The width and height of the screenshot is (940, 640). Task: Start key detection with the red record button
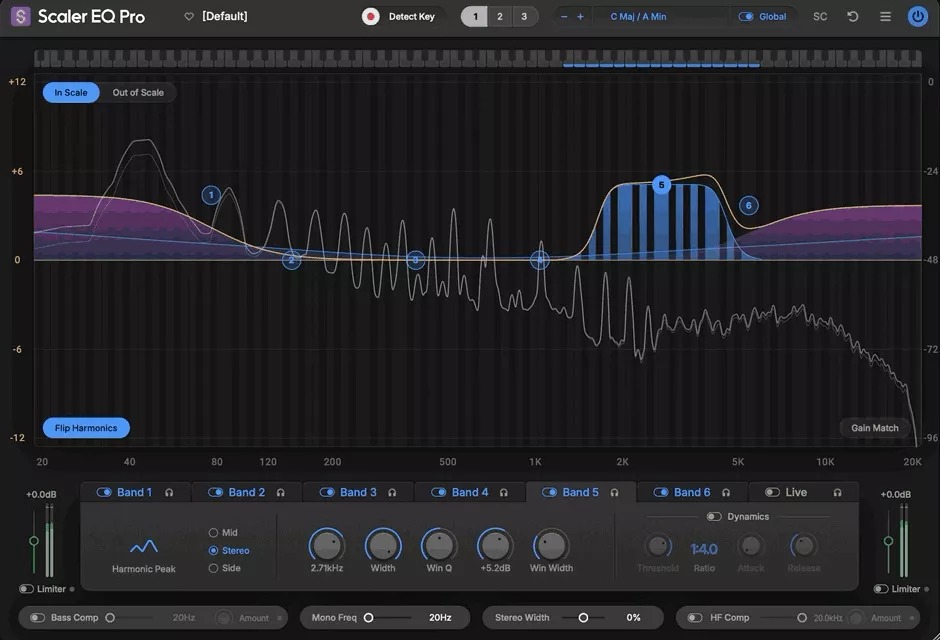tap(370, 17)
